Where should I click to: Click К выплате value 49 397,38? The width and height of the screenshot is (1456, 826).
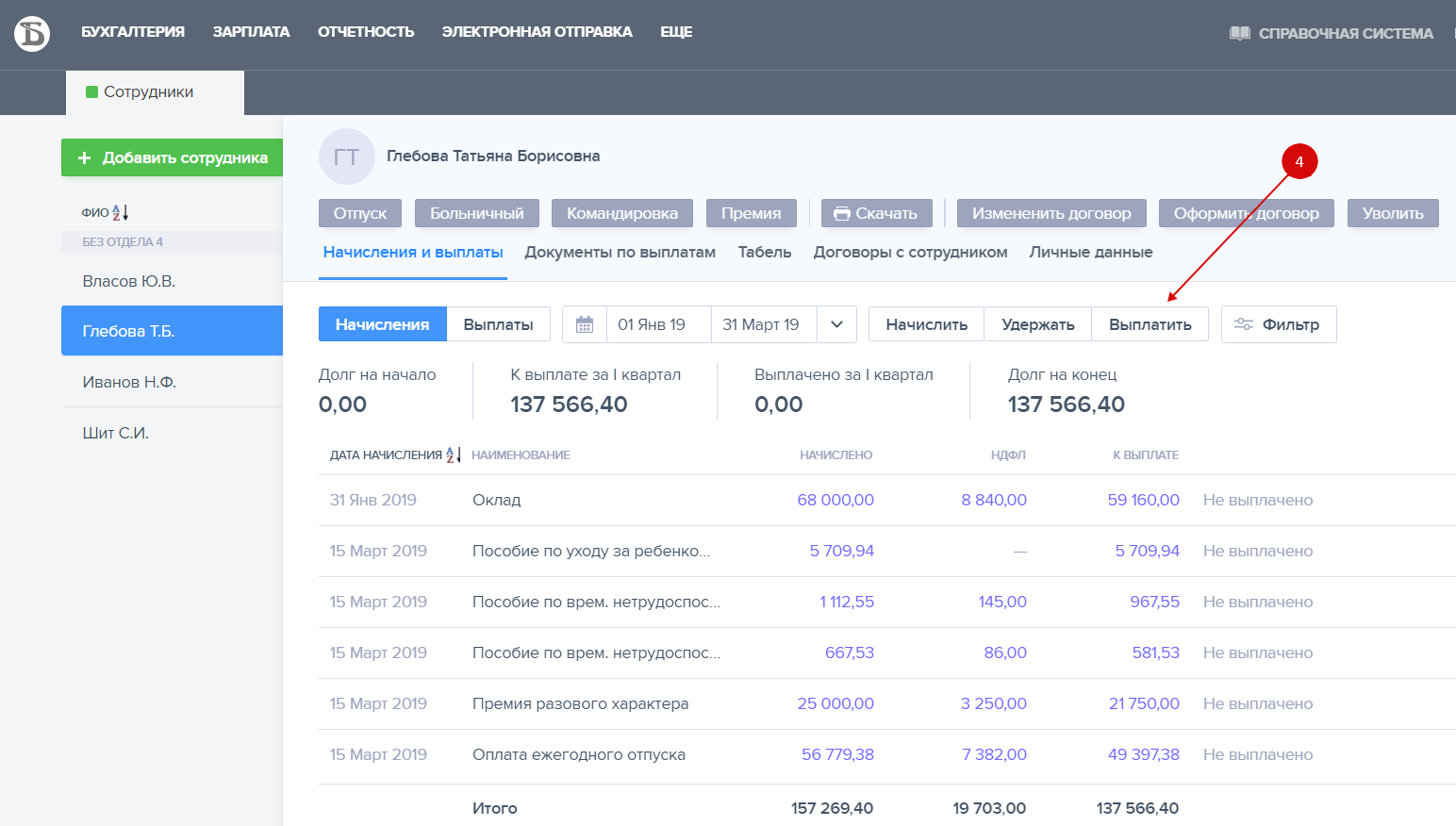[x=1144, y=754]
